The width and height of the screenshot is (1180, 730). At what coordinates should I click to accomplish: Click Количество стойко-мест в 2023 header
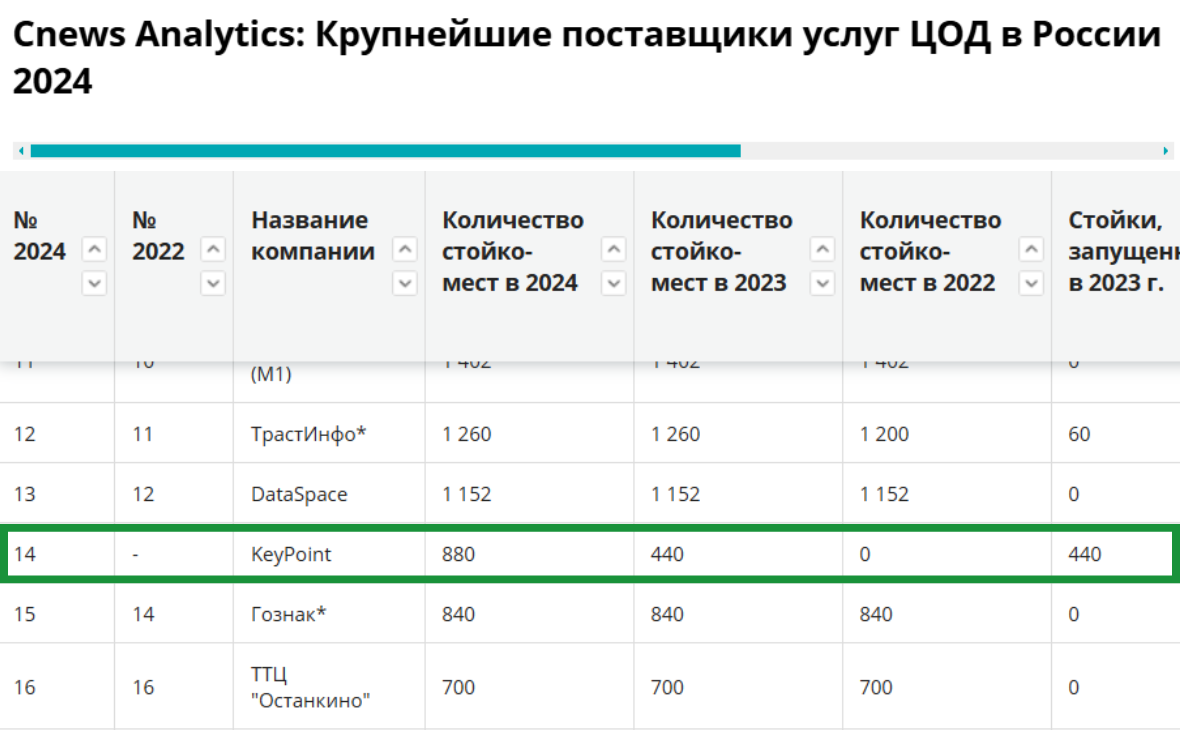point(721,251)
